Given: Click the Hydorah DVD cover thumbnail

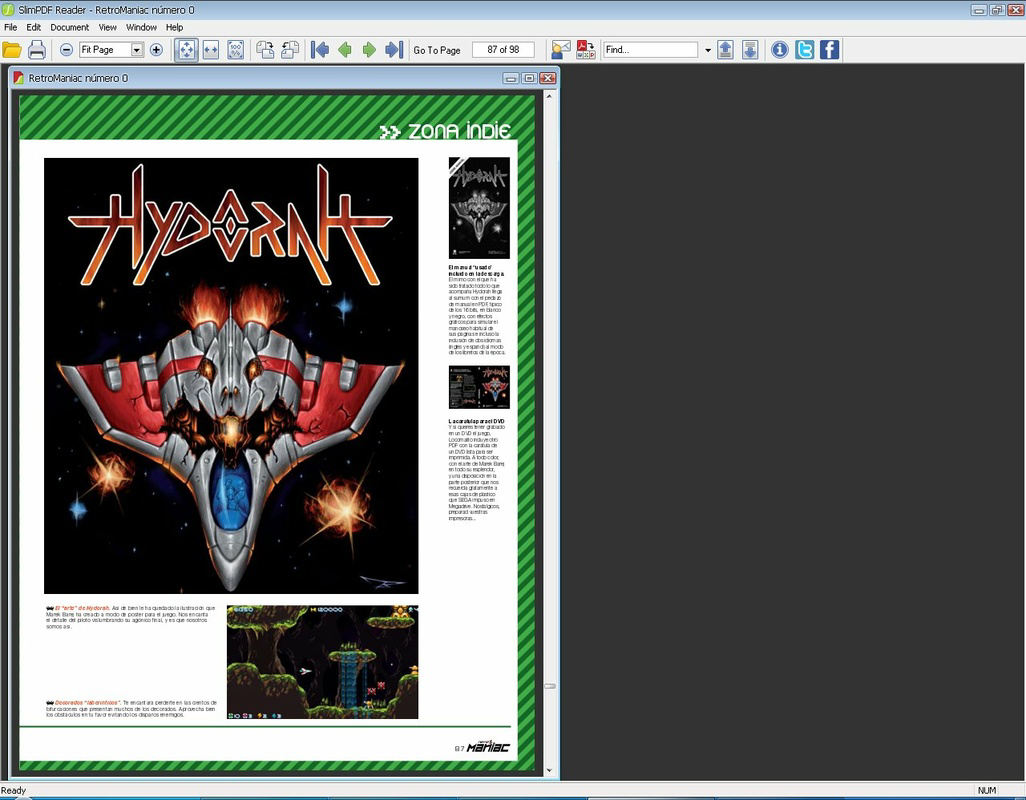Looking at the screenshot, I should (x=479, y=387).
